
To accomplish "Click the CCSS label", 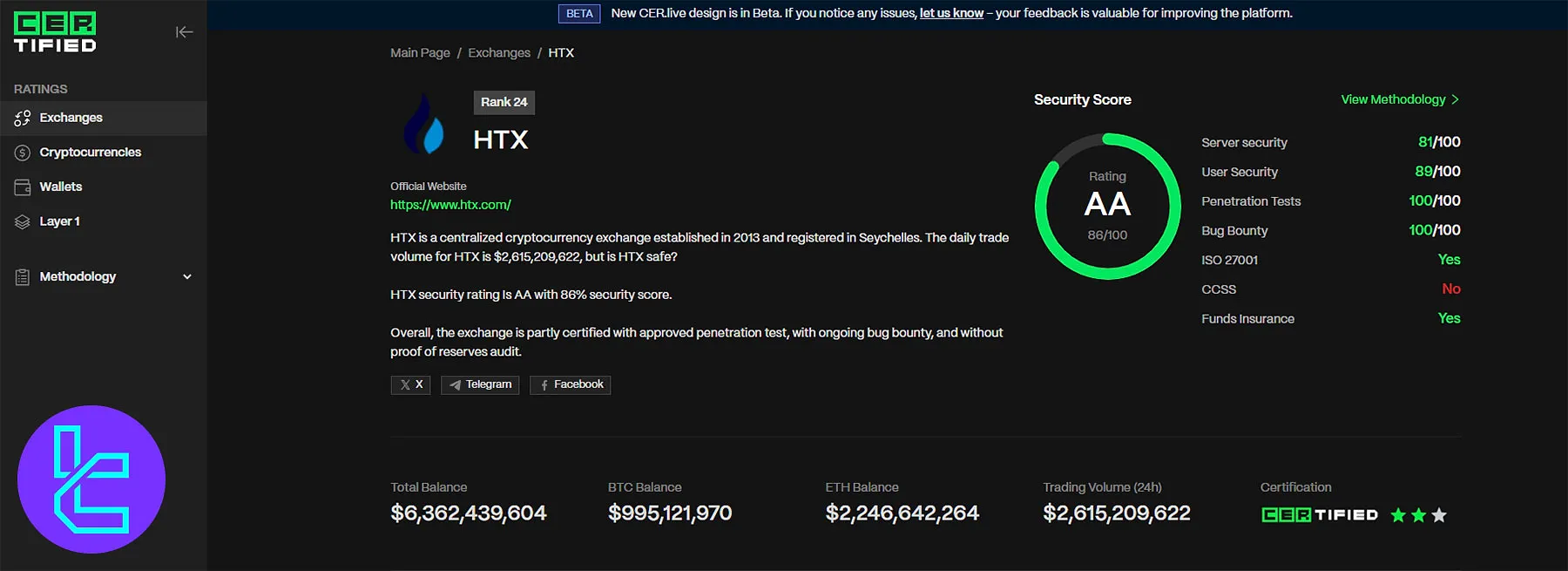I will point(1219,289).
